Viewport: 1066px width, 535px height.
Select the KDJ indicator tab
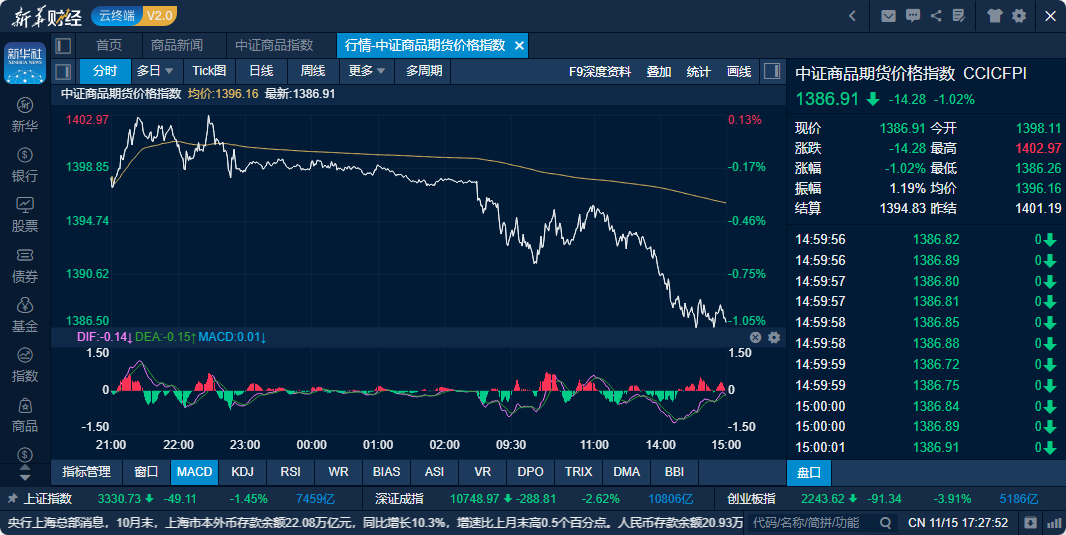(242, 471)
